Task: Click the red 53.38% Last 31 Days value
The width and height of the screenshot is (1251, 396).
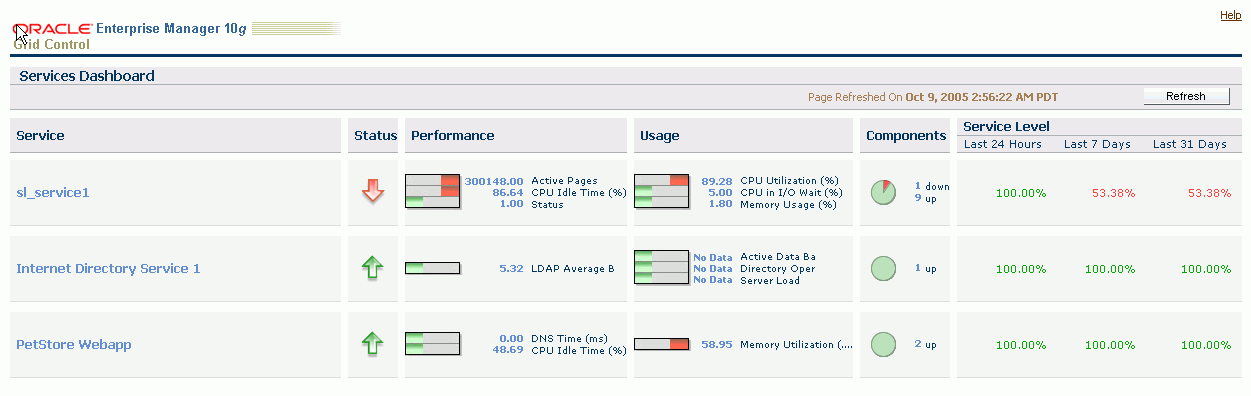Action: tap(1209, 193)
